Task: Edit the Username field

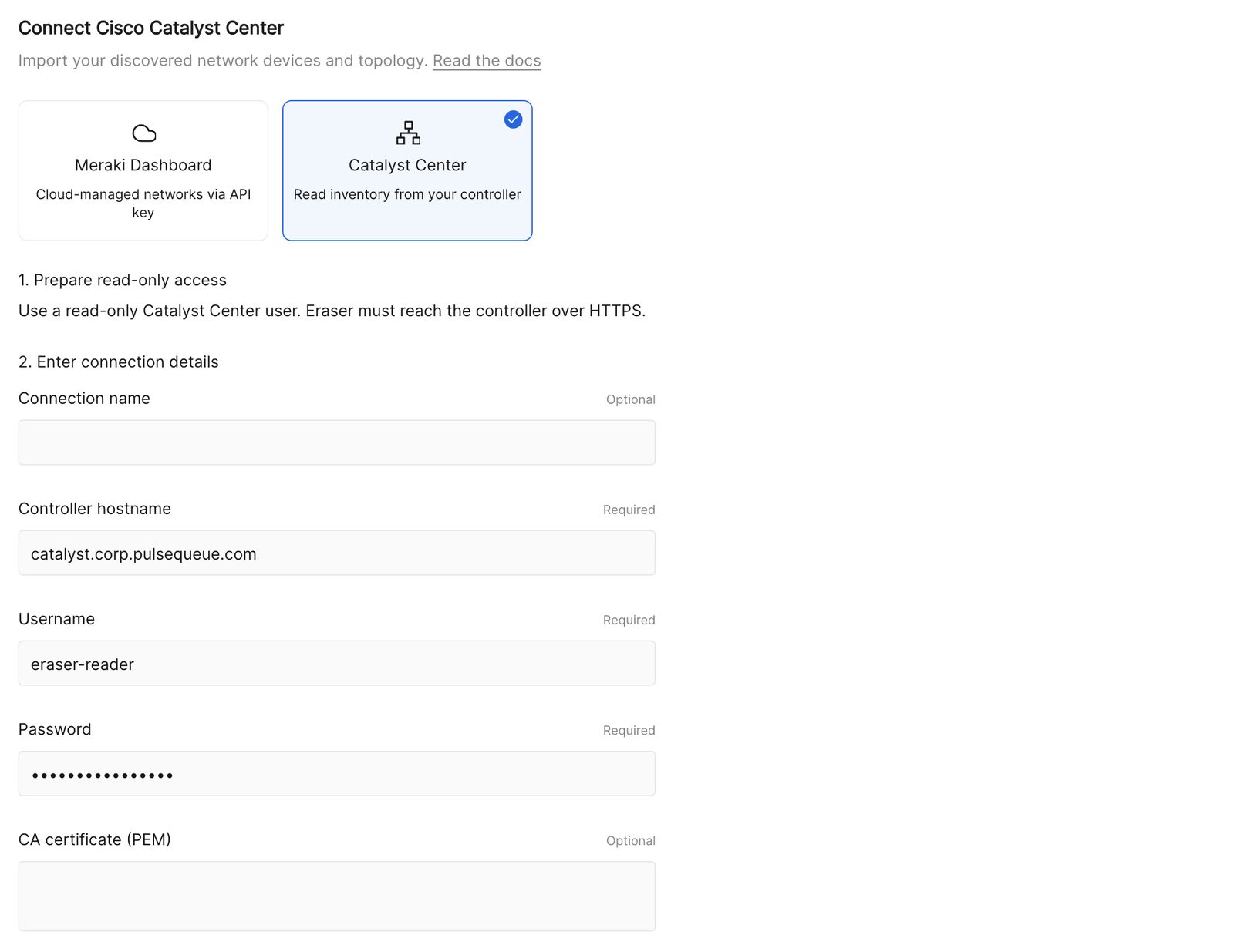Action: tap(337, 663)
